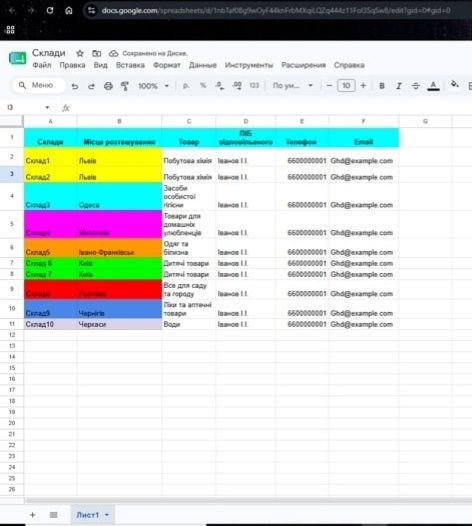Open more number formats (123)
The image size is (472, 526).
(254, 86)
